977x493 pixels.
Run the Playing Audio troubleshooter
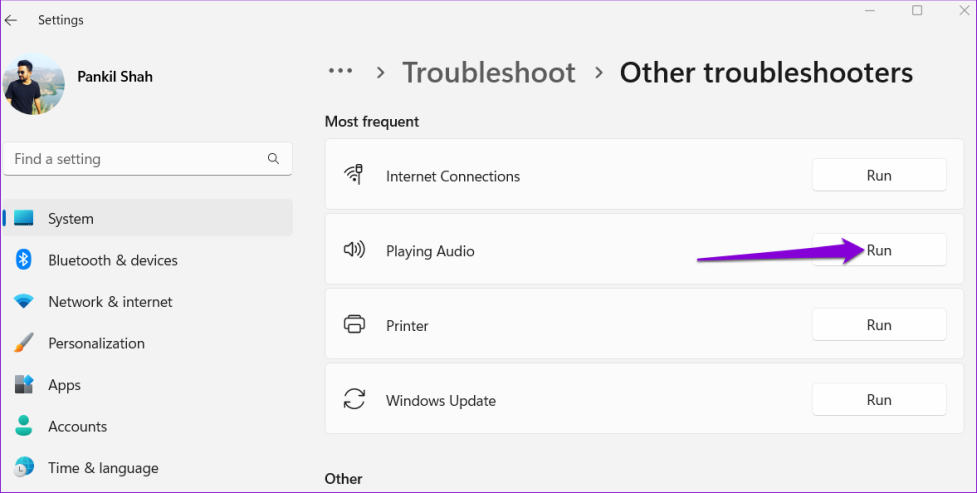(x=878, y=250)
